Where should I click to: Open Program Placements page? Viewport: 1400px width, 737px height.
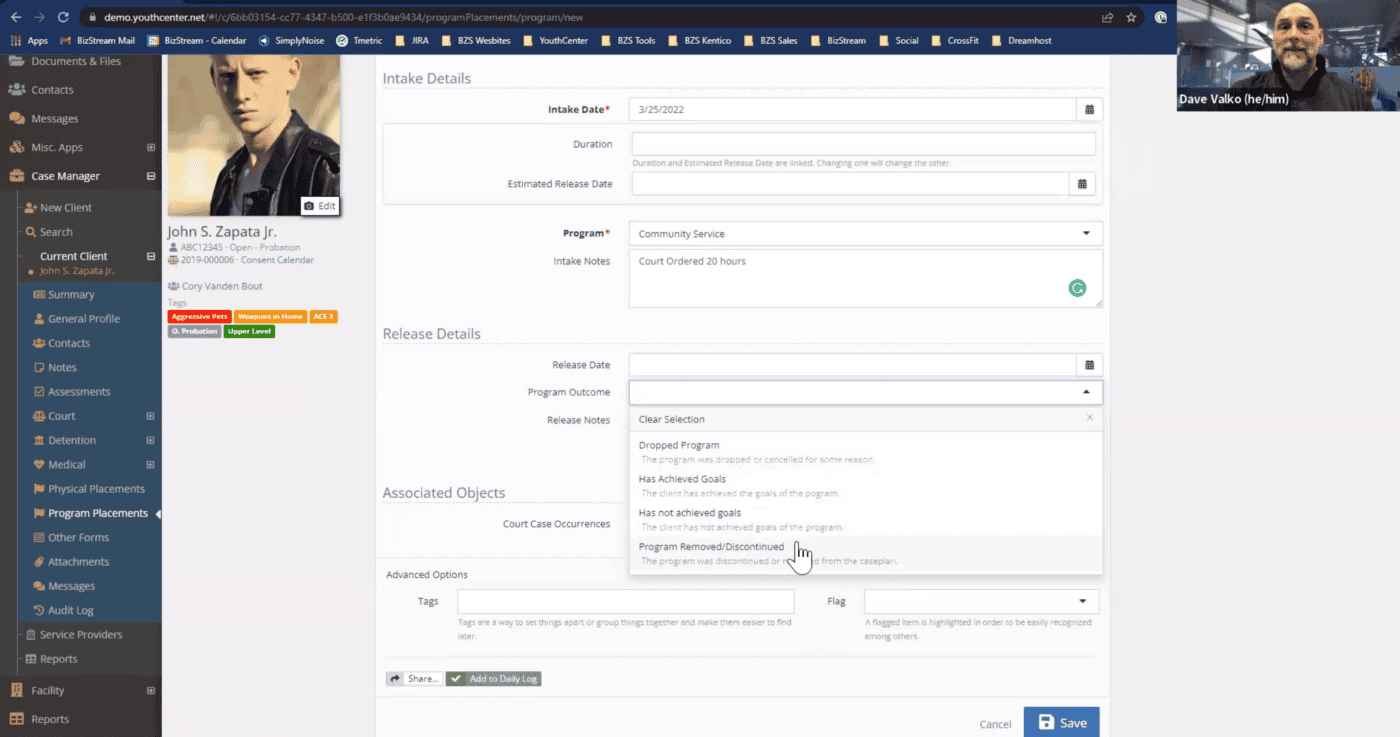97,513
